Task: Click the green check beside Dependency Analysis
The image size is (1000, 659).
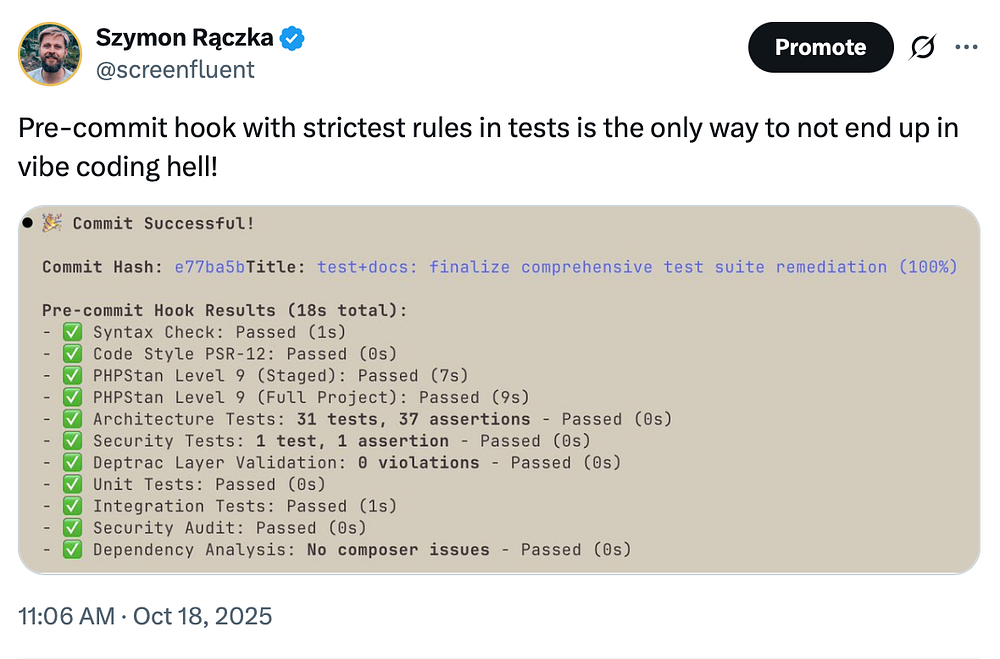Action: click(x=72, y=549)
